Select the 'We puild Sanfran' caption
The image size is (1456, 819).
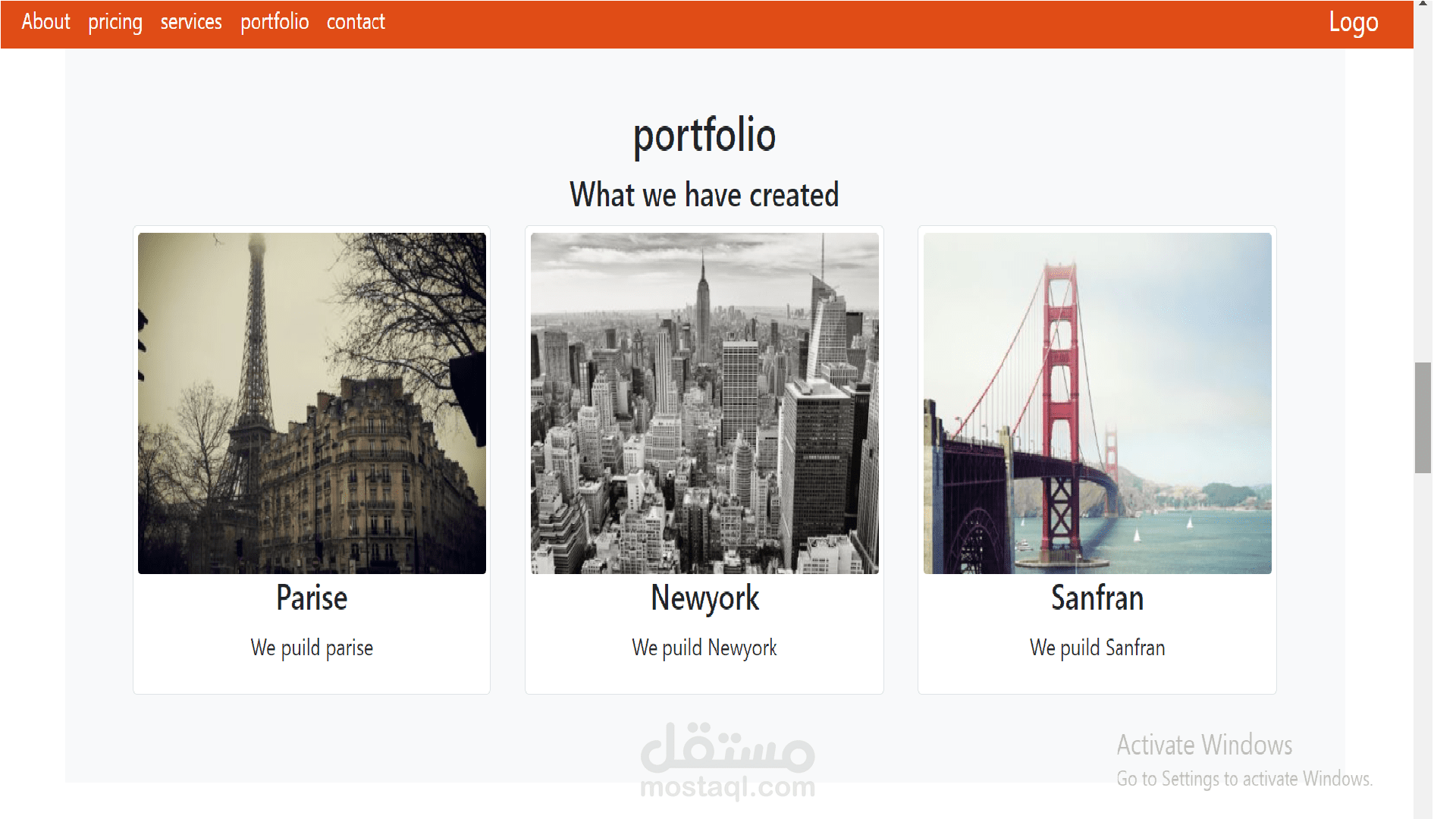(1097, 648)
